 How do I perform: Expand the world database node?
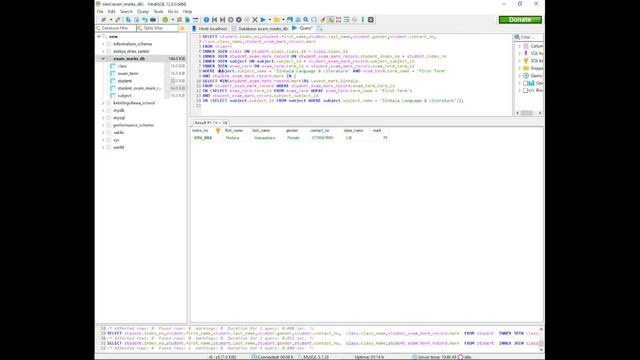103,147
